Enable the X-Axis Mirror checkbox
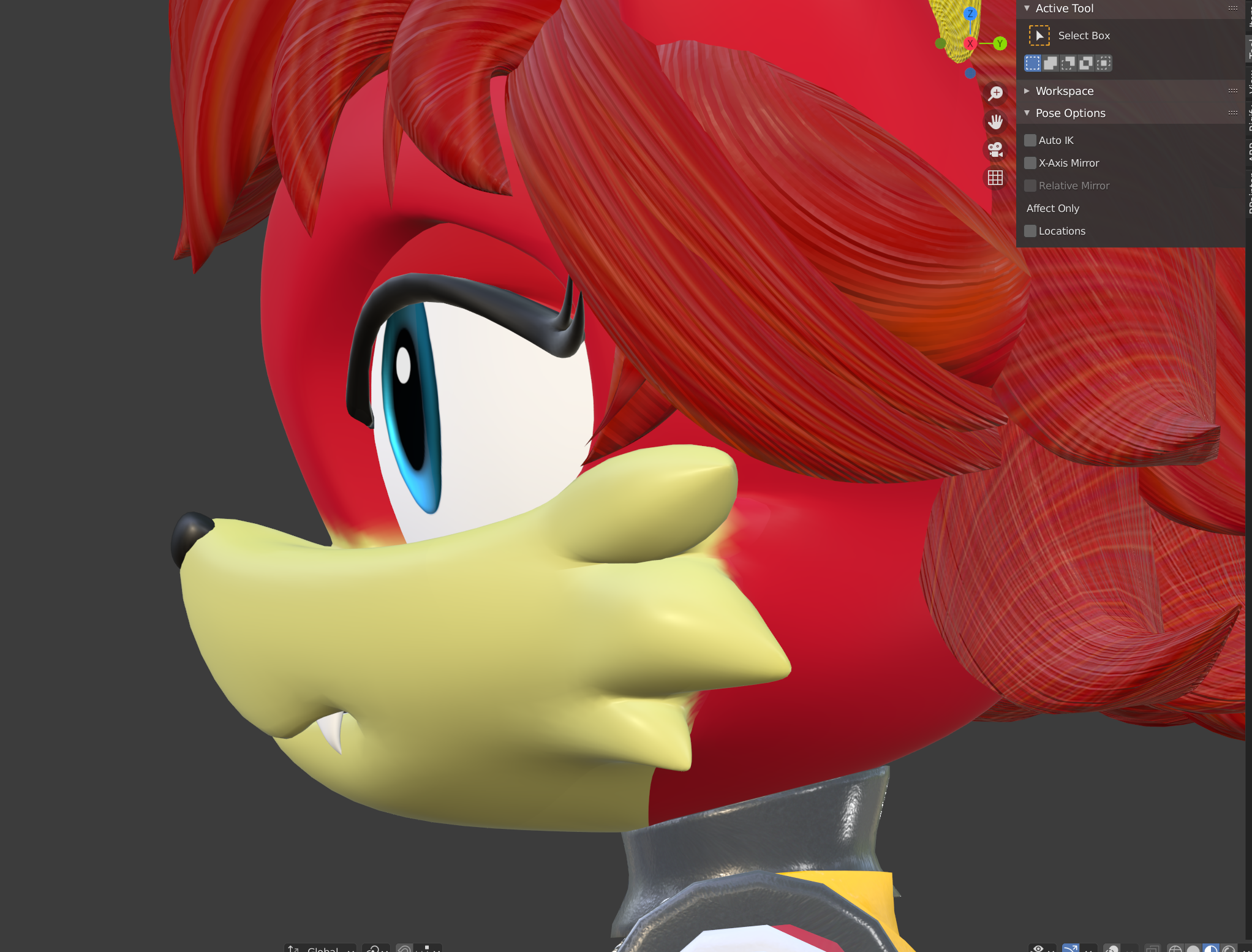Screen dimensions: 1252x952 click(1030, 163)
